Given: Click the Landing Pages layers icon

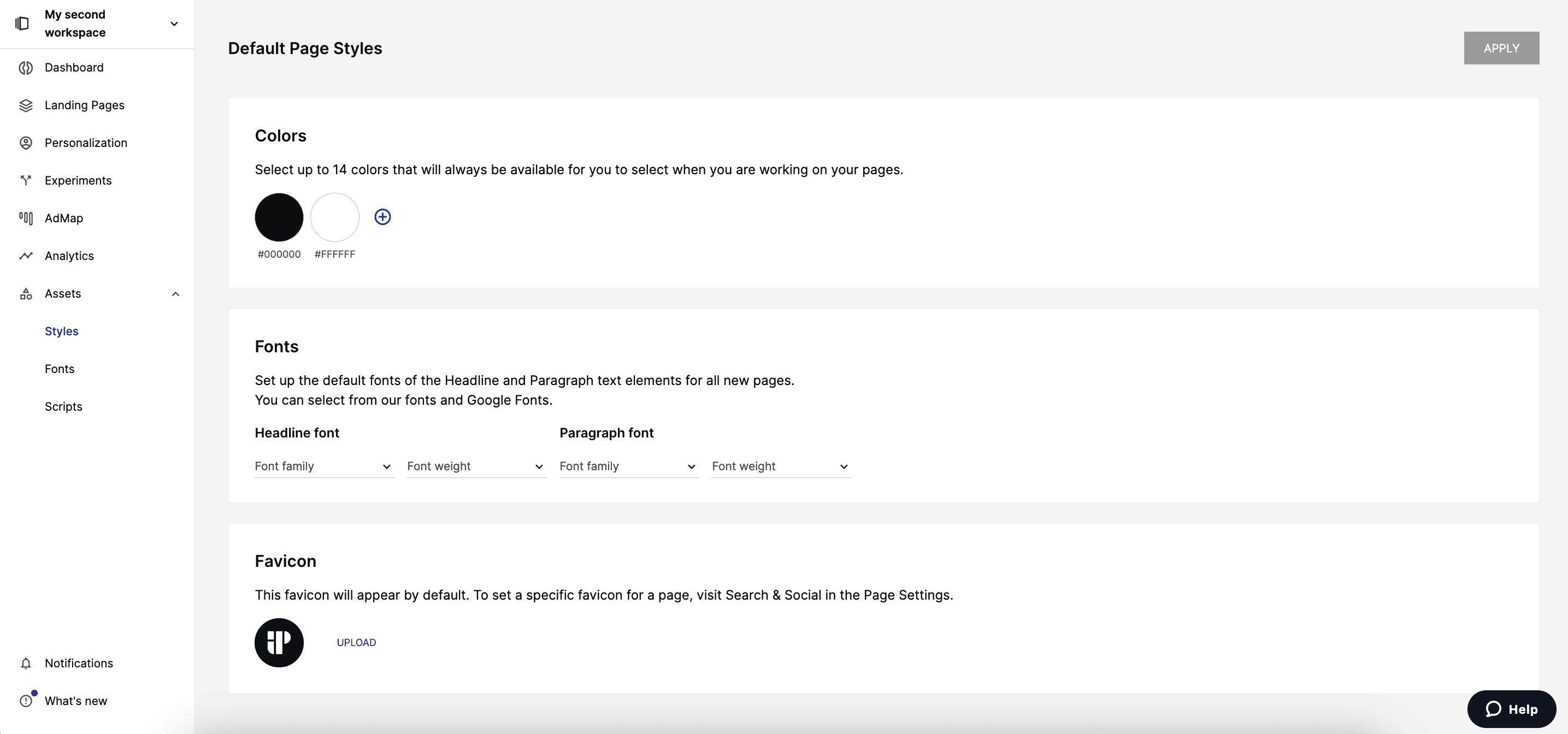Looking at the screenshot, I should [26, 105].
